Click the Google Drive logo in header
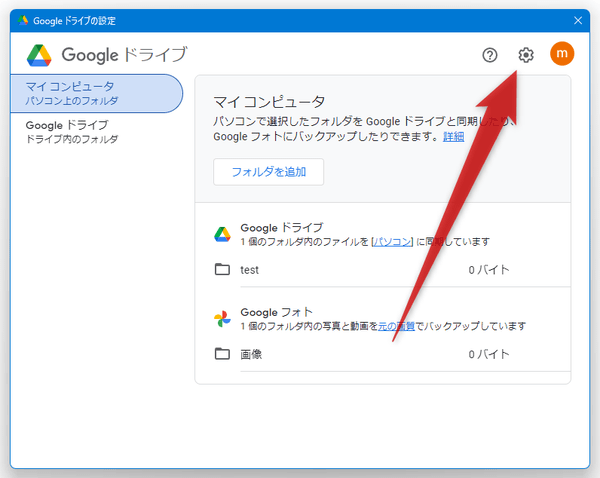This screenshot has height=478, width=600. [39, 55]
